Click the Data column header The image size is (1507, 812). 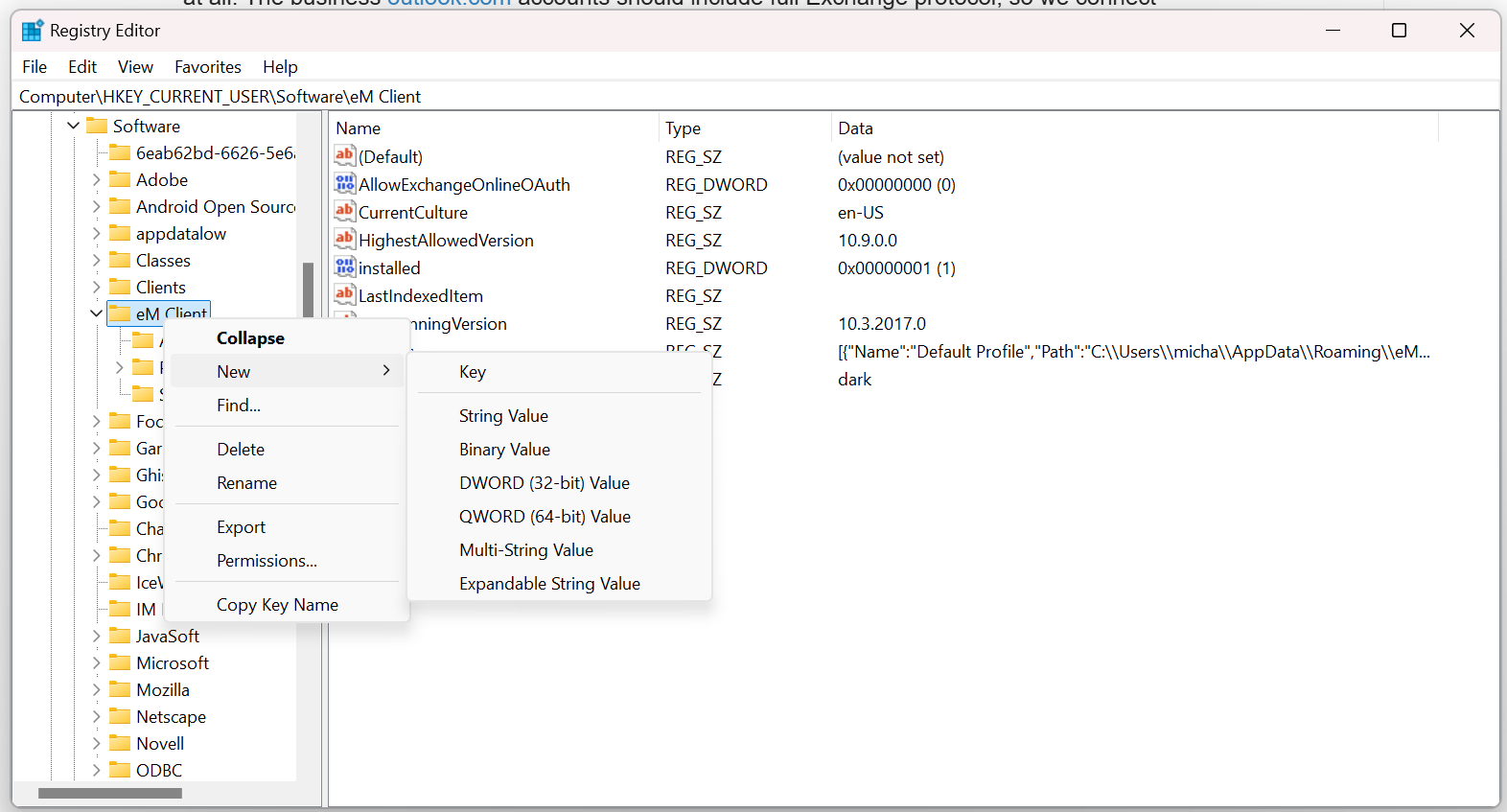1135,128
